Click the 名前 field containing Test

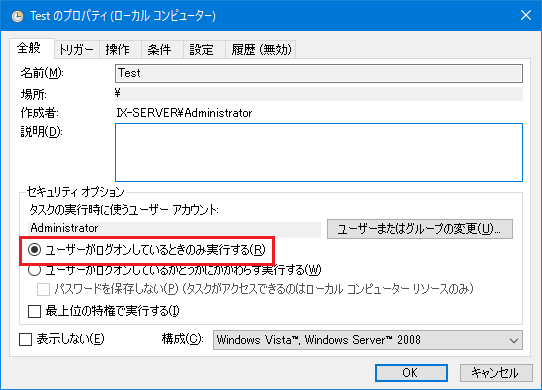tap(319, 73)
